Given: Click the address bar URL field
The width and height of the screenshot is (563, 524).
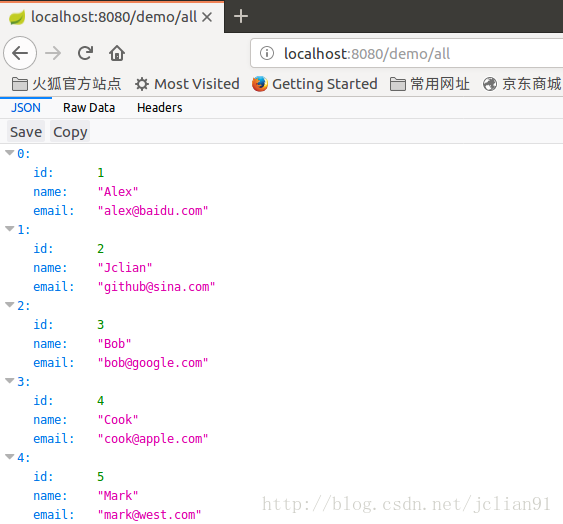Looking at the screenshot, I should 406,54.
